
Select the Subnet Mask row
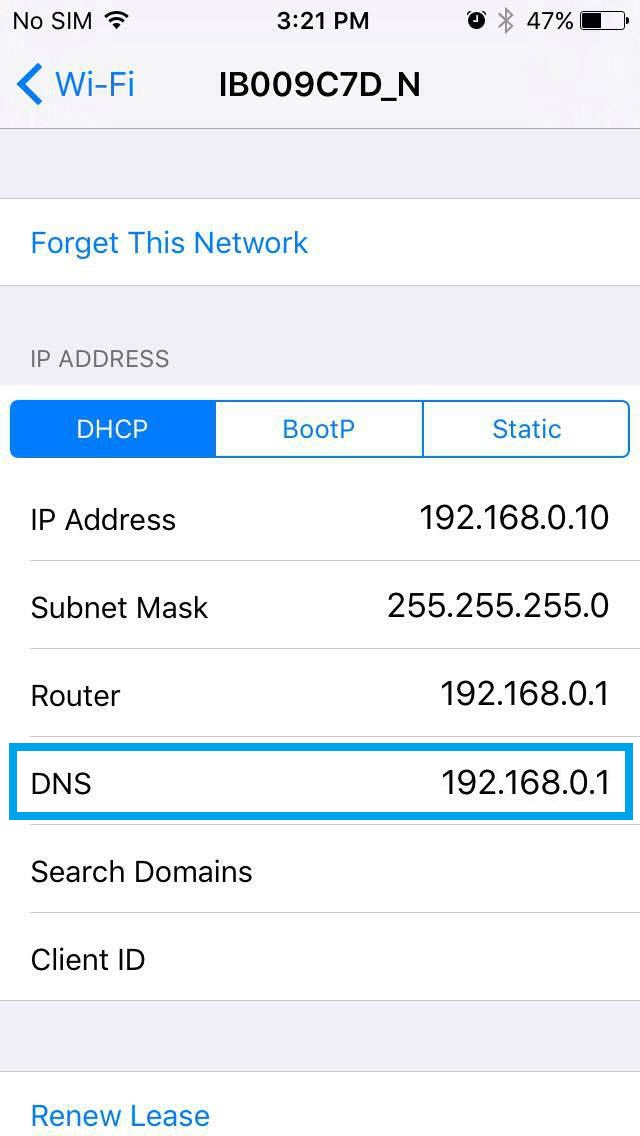click(x=320, y=606)
